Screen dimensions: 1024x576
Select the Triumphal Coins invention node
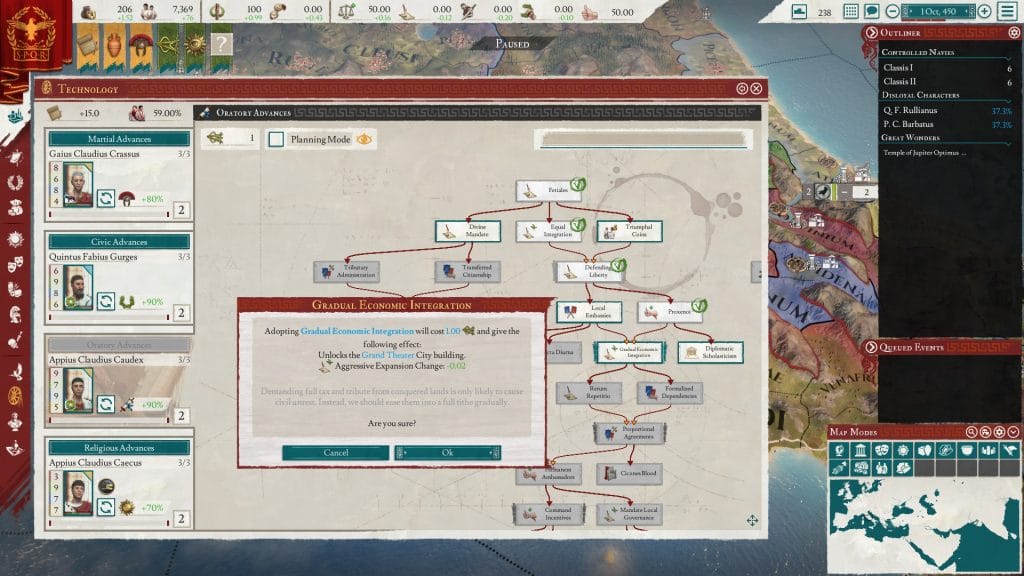[629, 231]
